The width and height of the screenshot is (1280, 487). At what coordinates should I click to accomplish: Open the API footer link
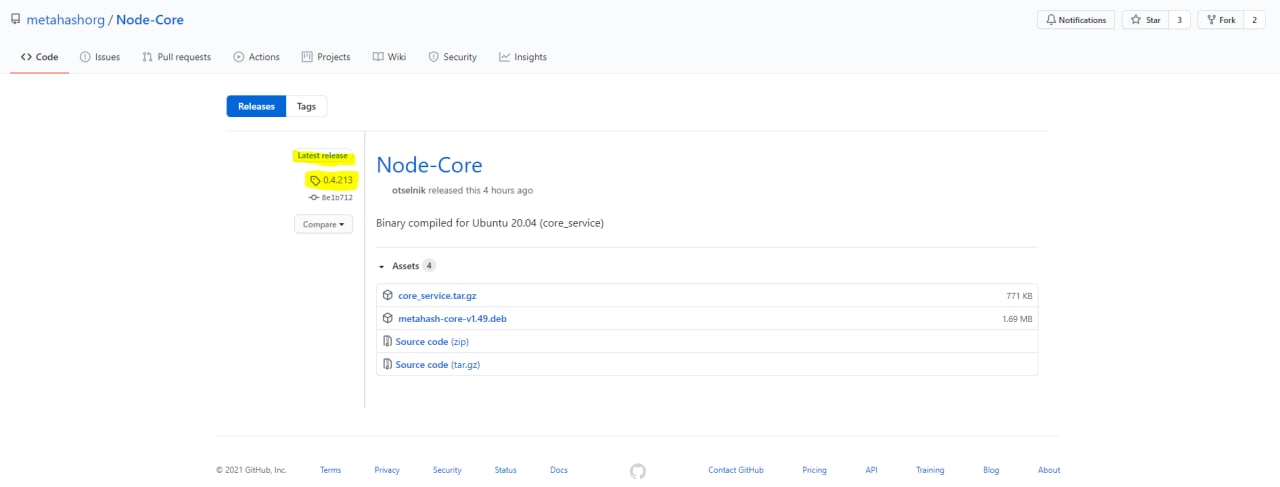[x=871, y=470]
